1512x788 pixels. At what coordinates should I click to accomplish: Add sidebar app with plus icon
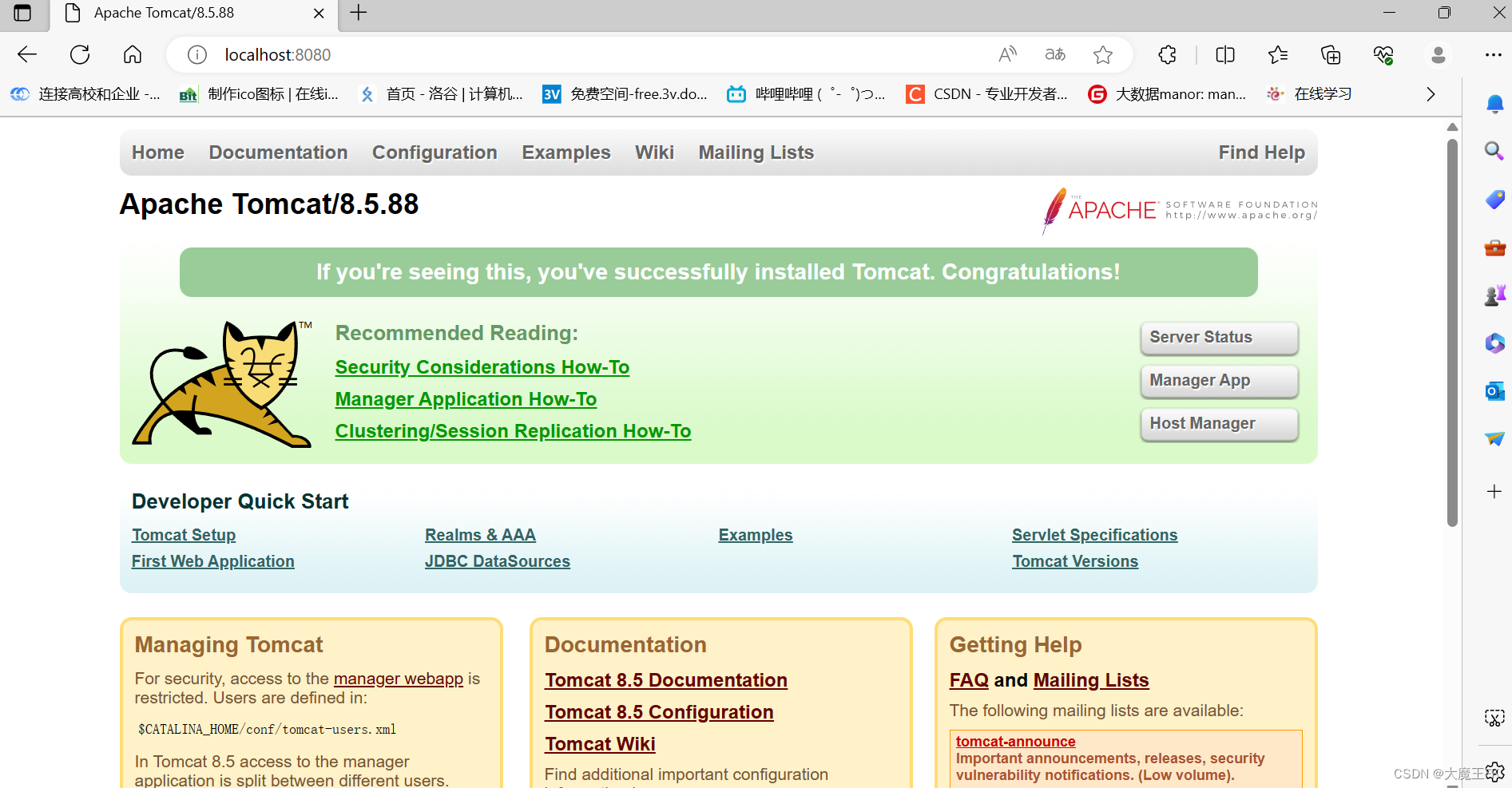[1495, 491]
